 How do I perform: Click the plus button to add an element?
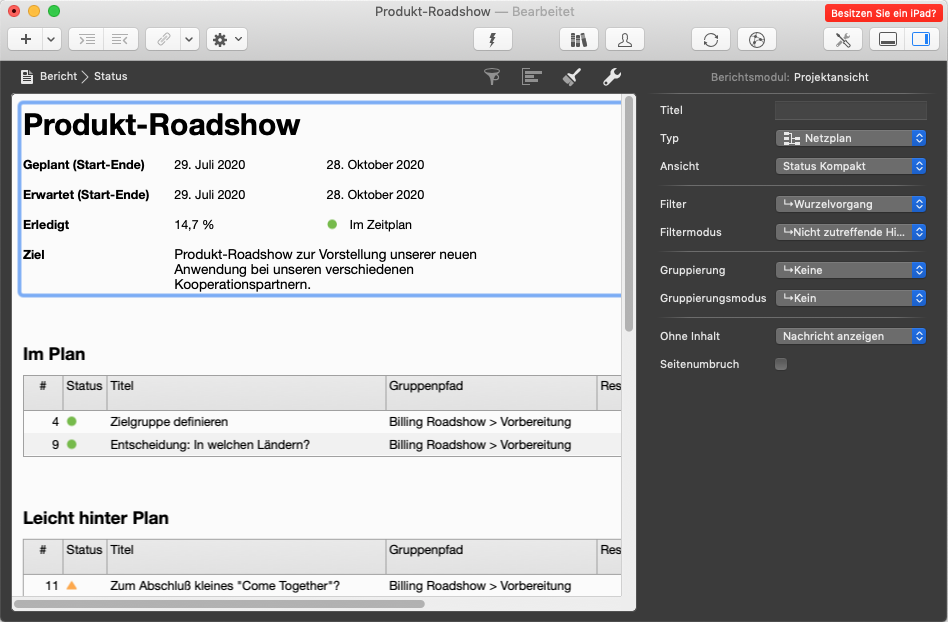pyautogui.click(x=25, y=39)
